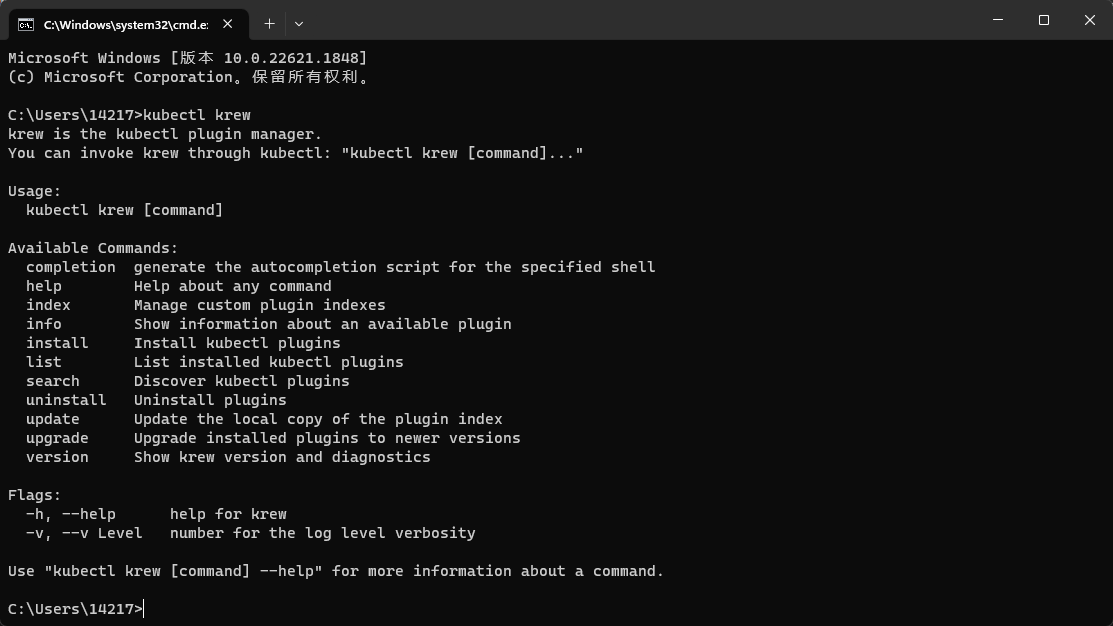The height and width of the screenshot is (626, 1113).
Task: Click the empty title bar area
Action: point(639,20)
